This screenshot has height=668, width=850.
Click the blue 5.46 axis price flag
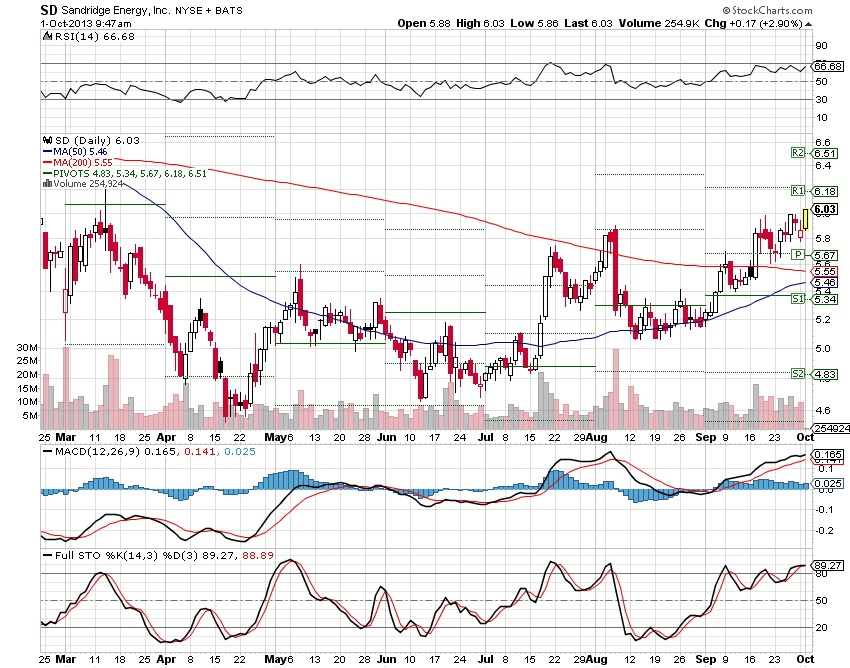[825, 282]
